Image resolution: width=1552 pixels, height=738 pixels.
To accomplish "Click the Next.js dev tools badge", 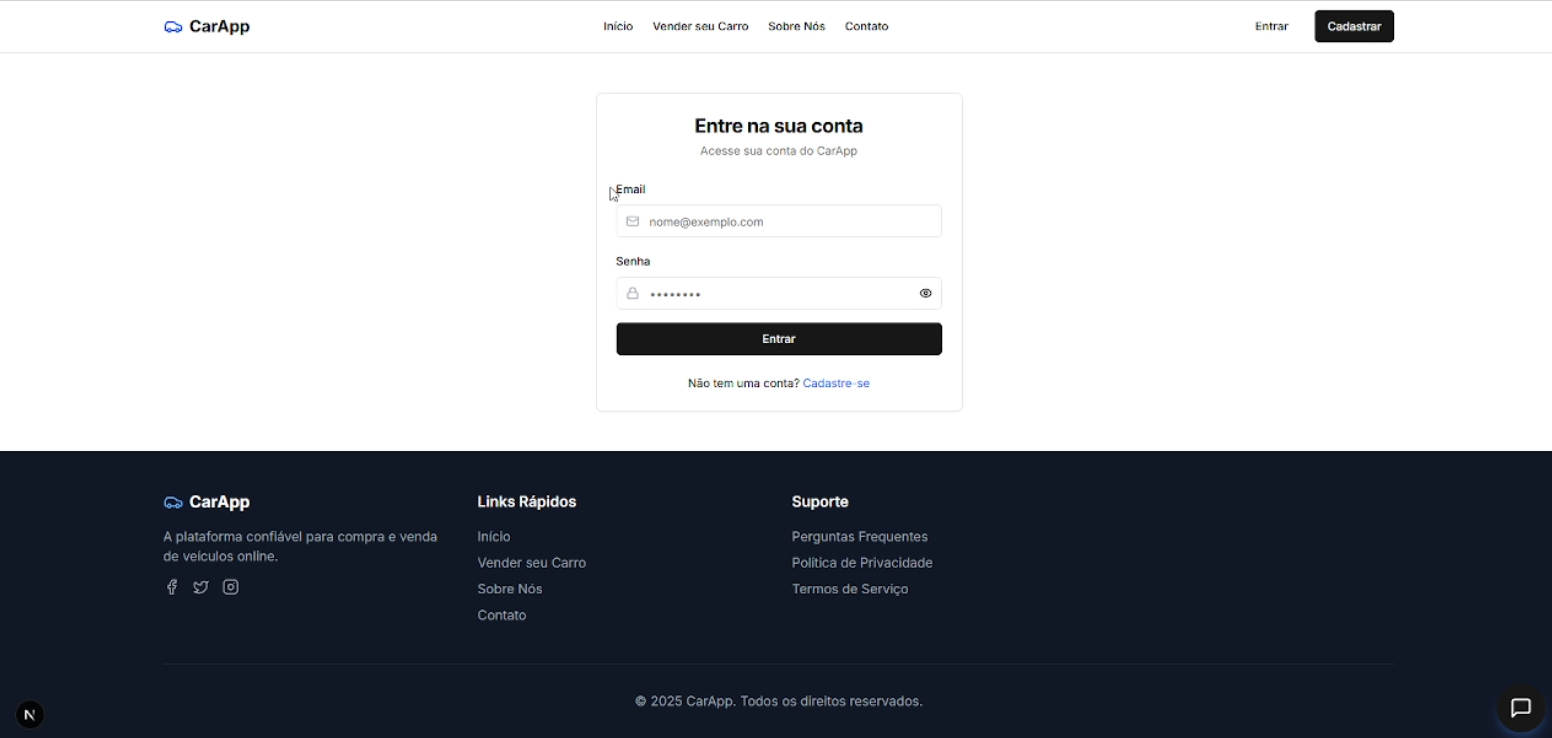I will tap(30, 714).
